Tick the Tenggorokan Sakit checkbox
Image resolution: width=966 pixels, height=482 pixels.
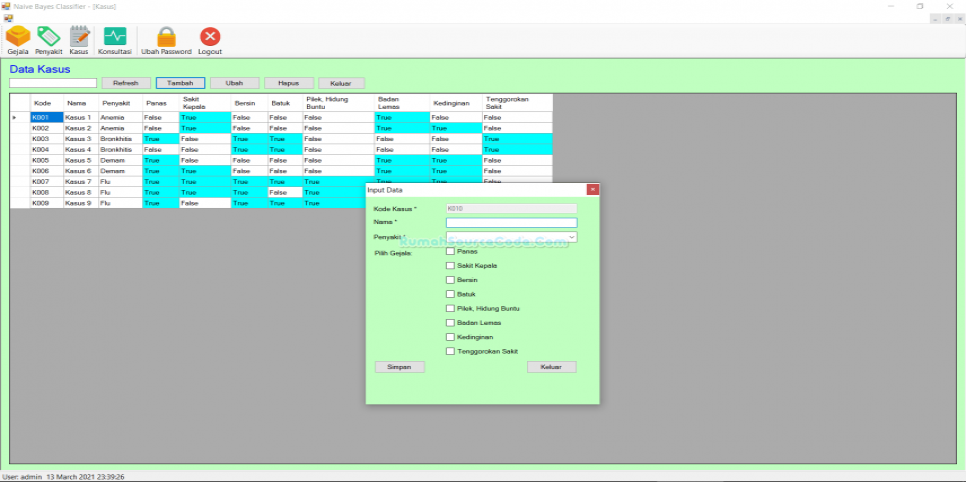click(x=450, y=351)
